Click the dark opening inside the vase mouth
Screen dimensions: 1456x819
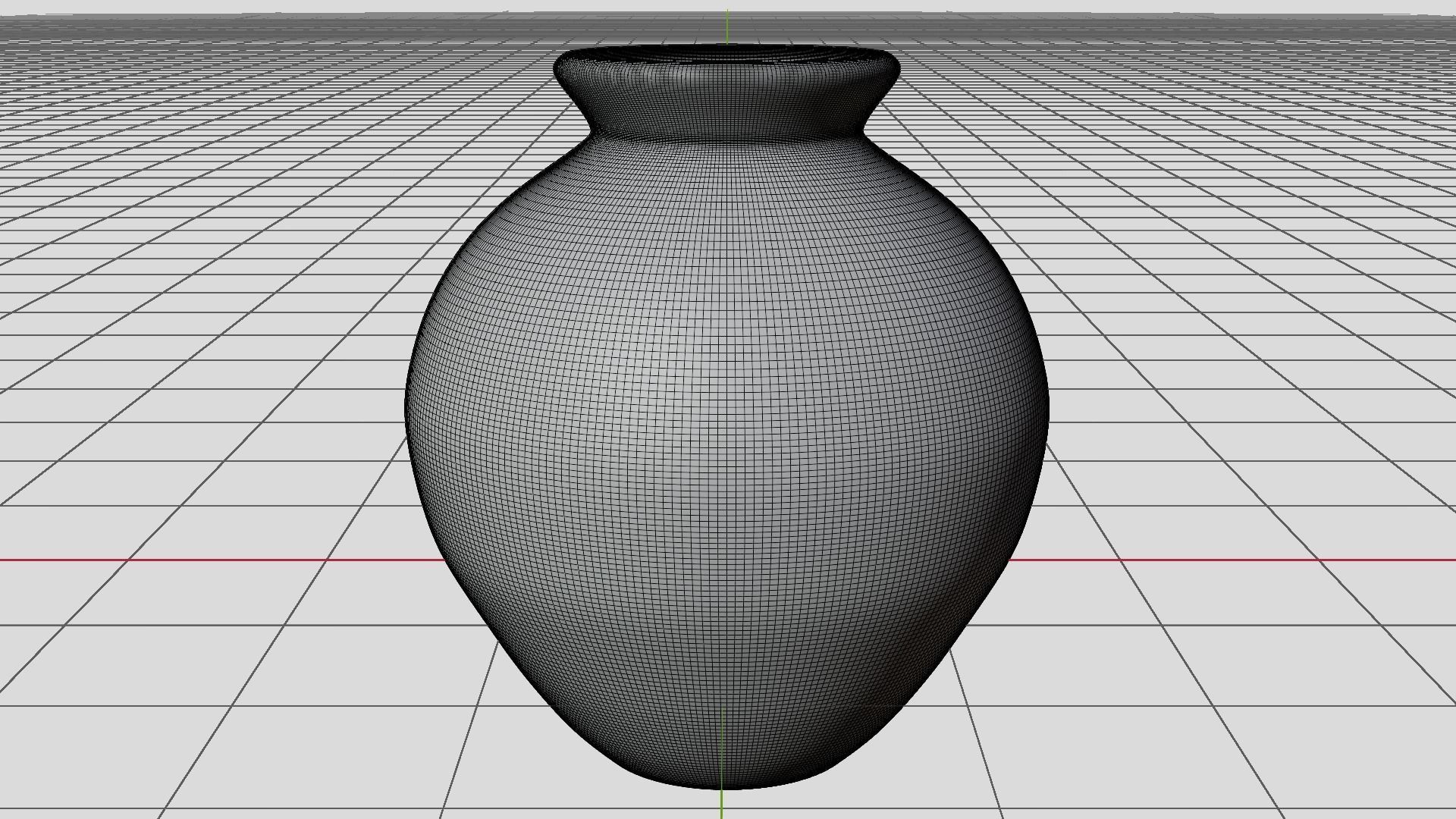click(x=726, y=52)
